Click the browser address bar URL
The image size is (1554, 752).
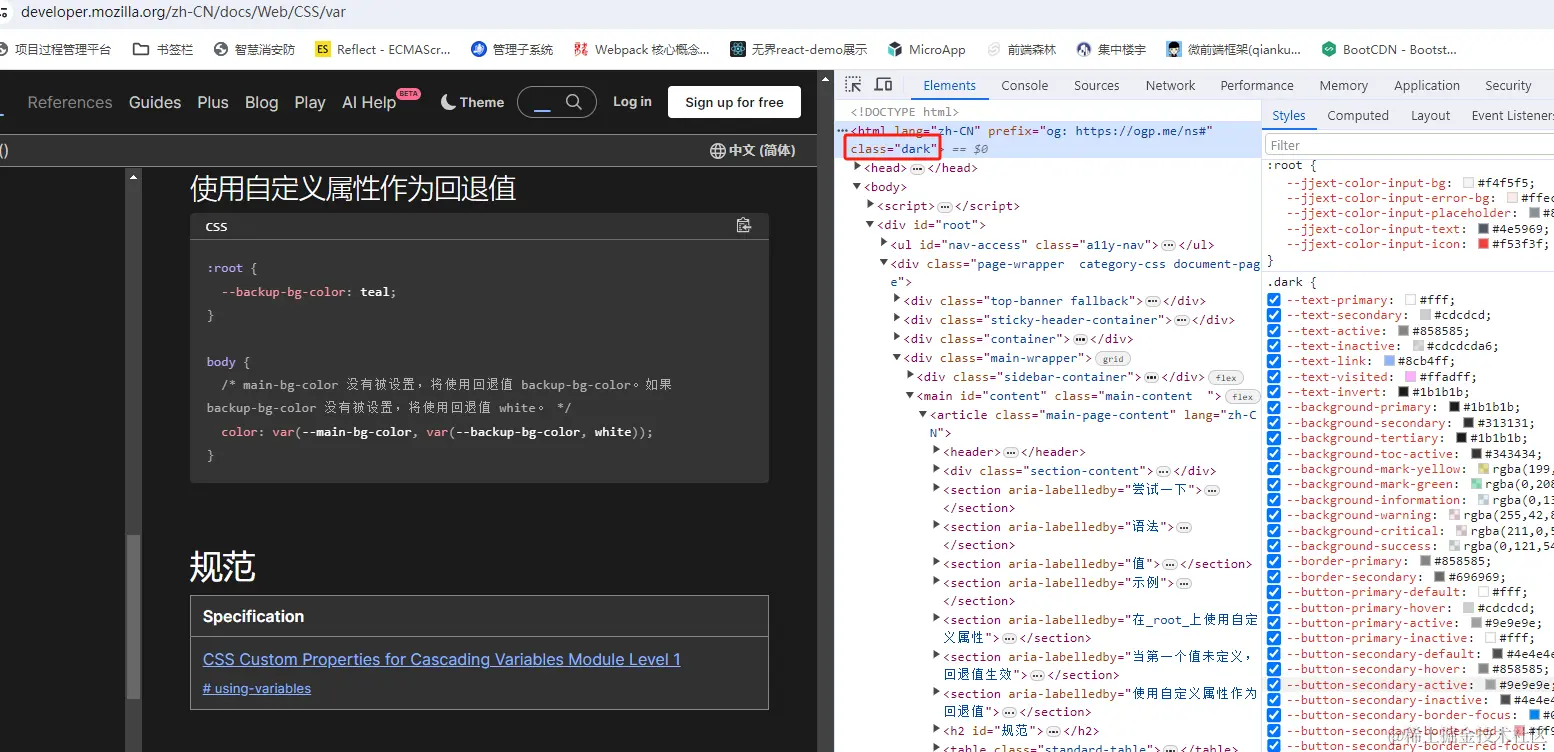tap(183, 13)
